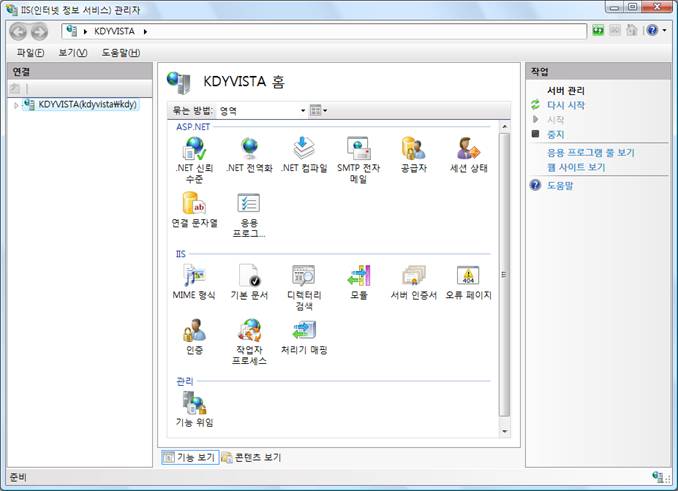Open the 기능 위임 management icon
This screenshot has width=678, height=491.
[x=194, y=403]
